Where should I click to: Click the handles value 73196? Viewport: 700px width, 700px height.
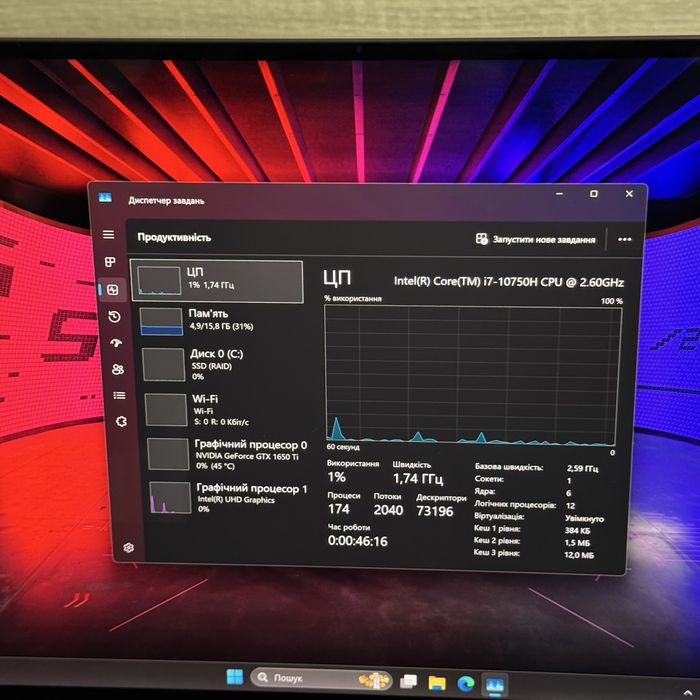click(x=434, y=511)
